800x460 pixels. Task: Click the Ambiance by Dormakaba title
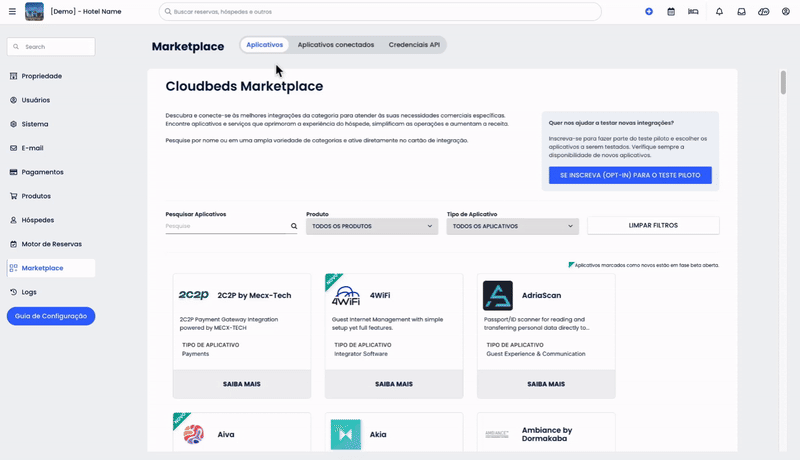point(547,435)
